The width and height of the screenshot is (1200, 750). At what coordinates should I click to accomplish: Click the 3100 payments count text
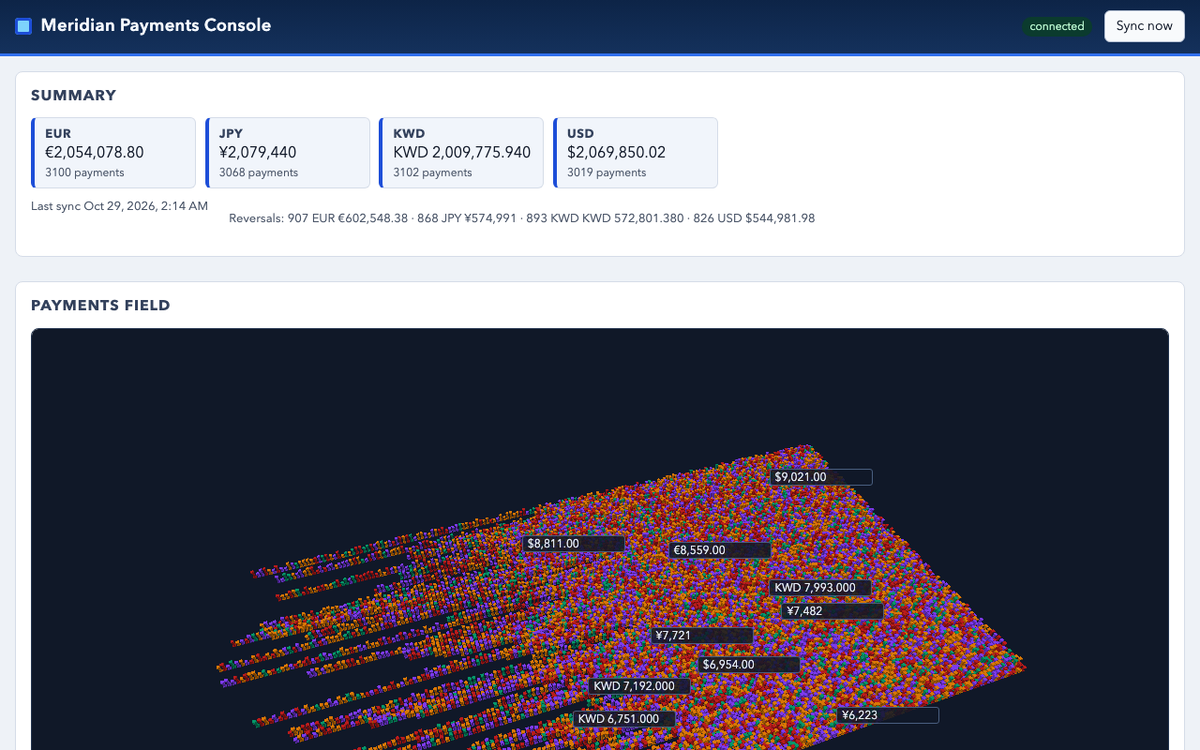(x=85, y=173)
